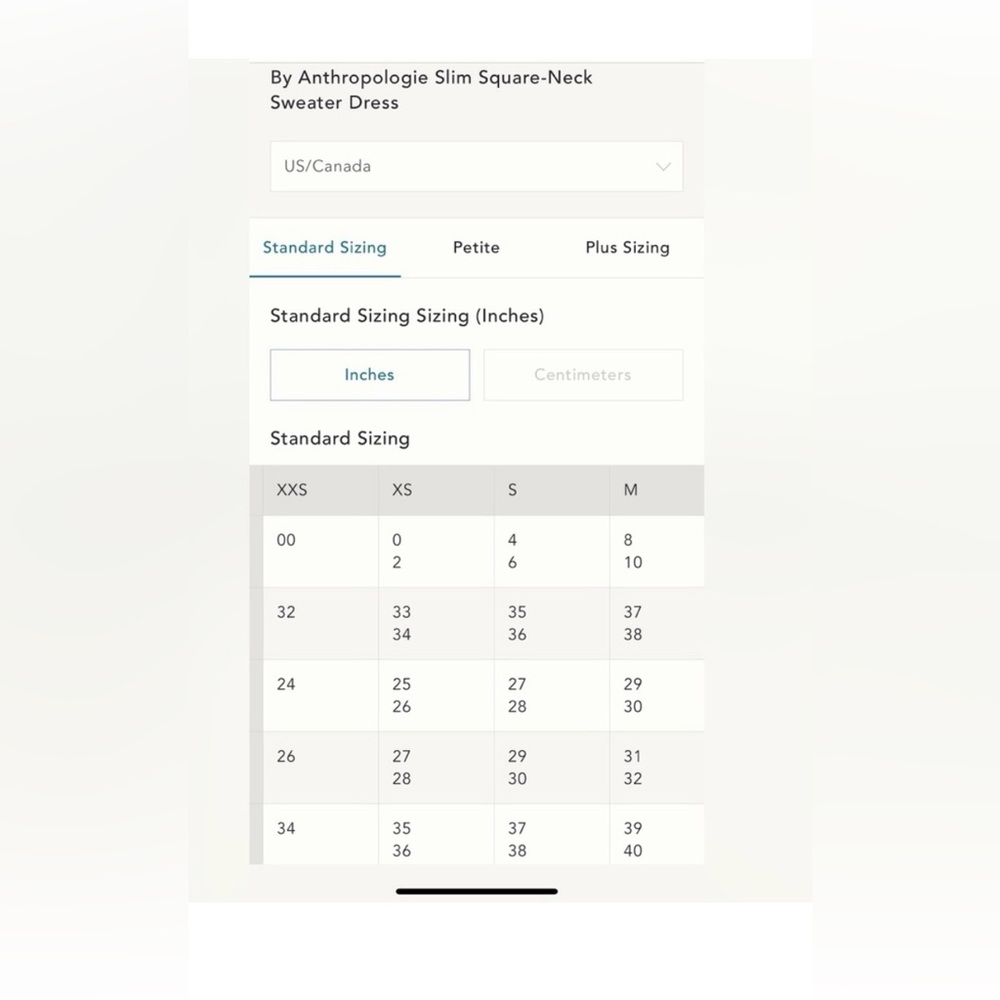Click the Standard Sizing Sizing (Inches) heading

point(407,316)
